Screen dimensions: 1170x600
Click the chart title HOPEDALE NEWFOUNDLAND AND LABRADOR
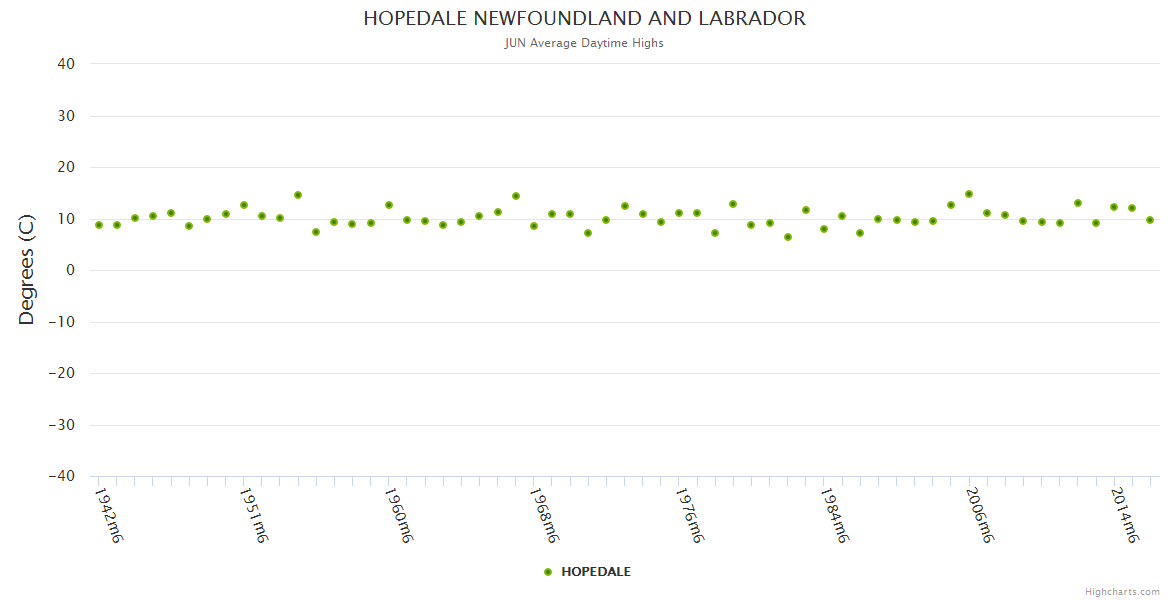tap(584, 18)
